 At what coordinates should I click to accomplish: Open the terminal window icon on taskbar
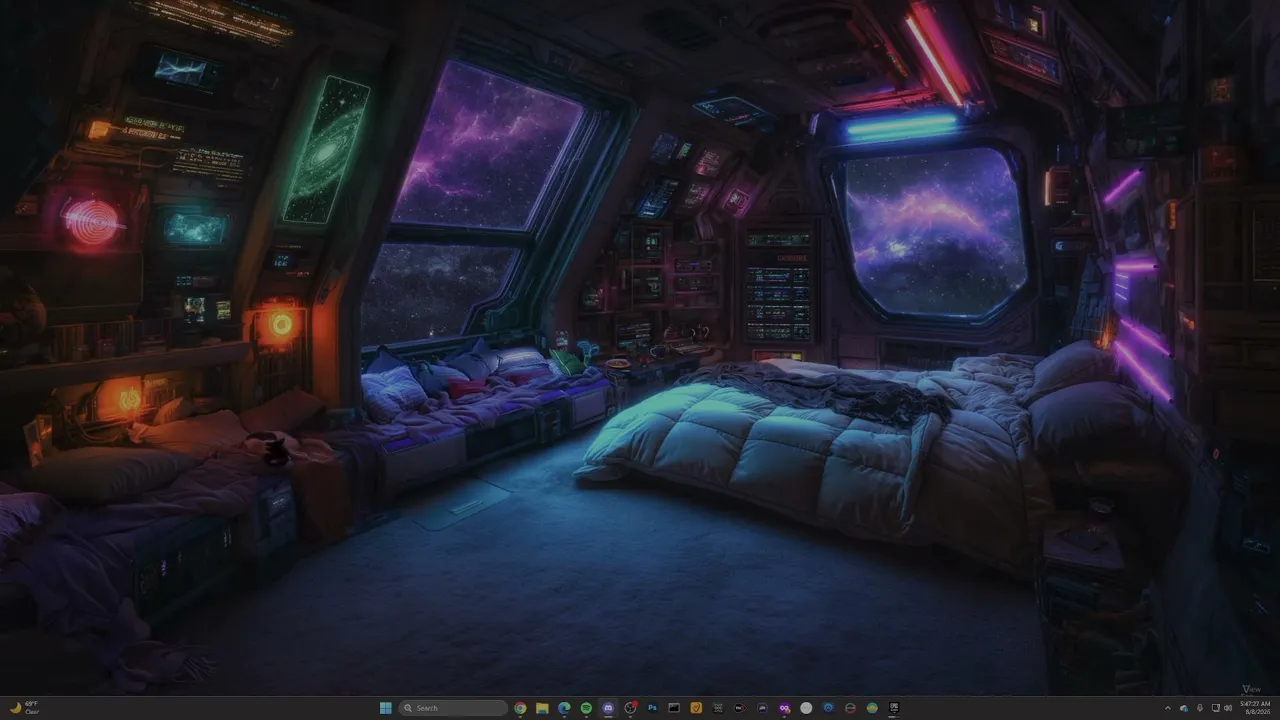click(x=674, y=708)
